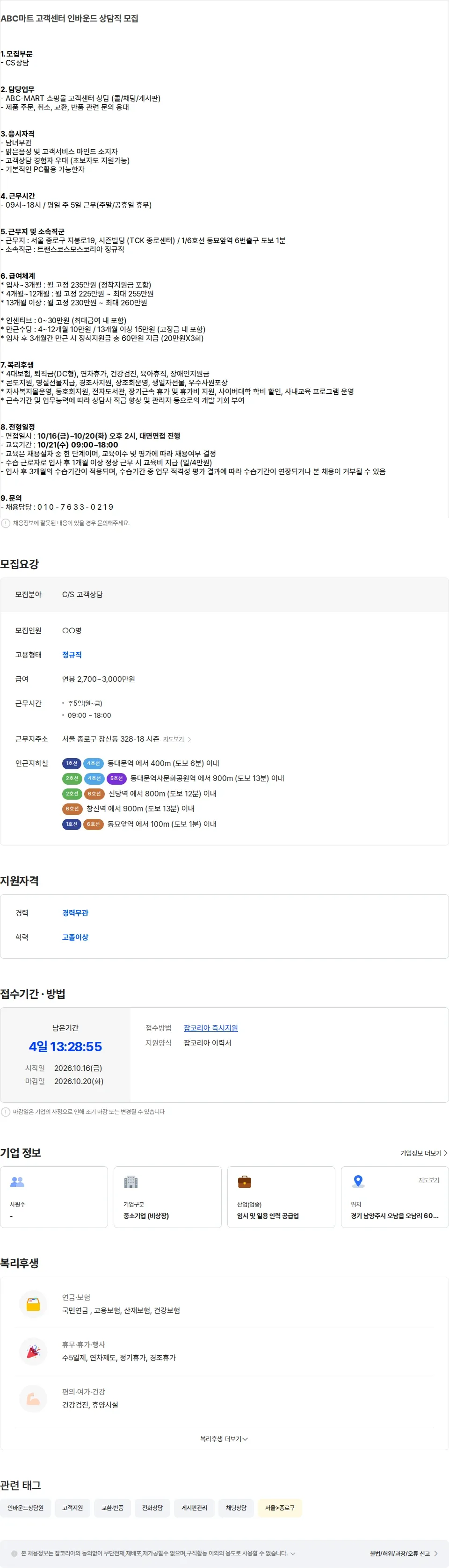The image size is (449, 1568).
Task: Click 6호선 badge in 창신역 row
Action: tap(72, 809)
